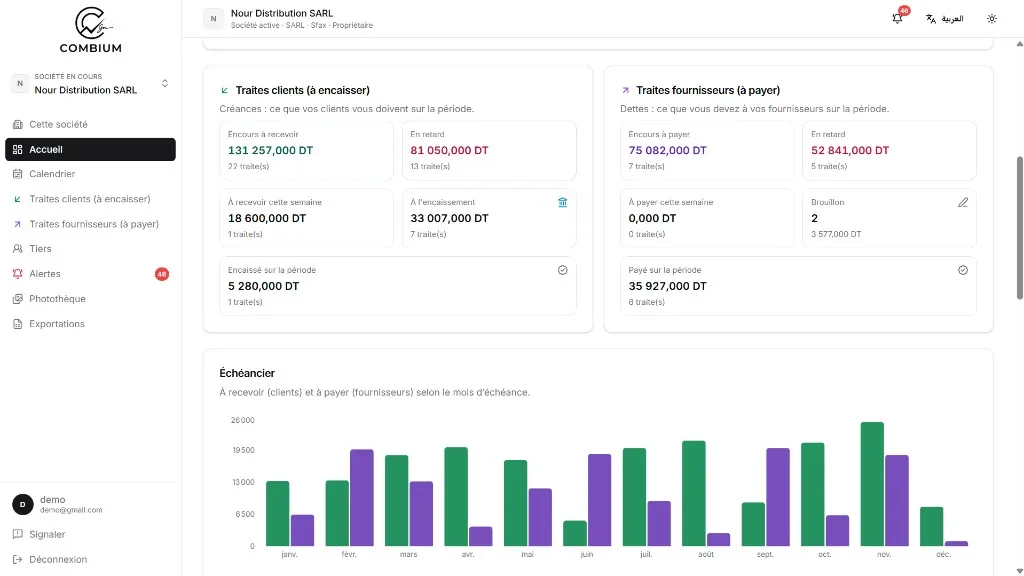Screen dimensions: 1024x576
Task: Expand the Société en cours company switcher
Action: pyautogui.click(x=90, y=84)
